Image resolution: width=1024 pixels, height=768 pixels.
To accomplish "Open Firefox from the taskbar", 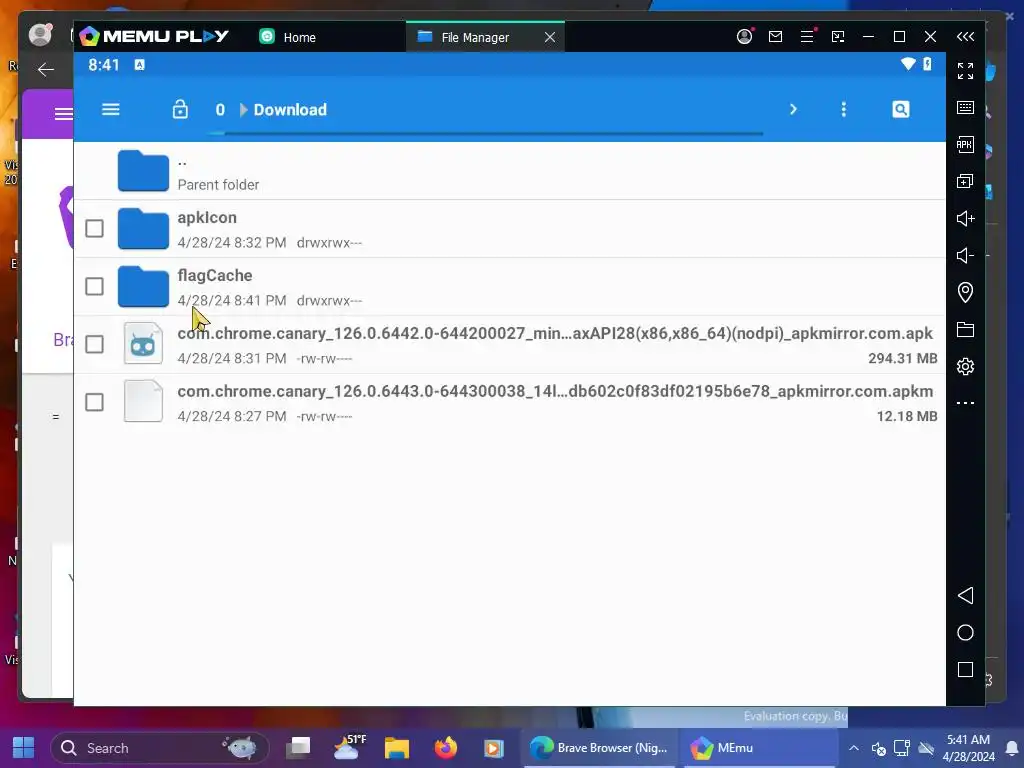I will coord(446,748).
